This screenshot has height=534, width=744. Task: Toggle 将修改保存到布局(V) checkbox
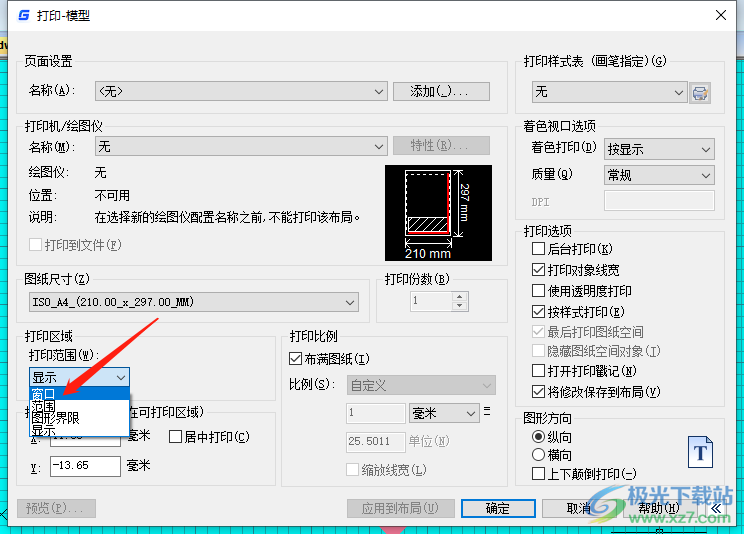(538, 392)
